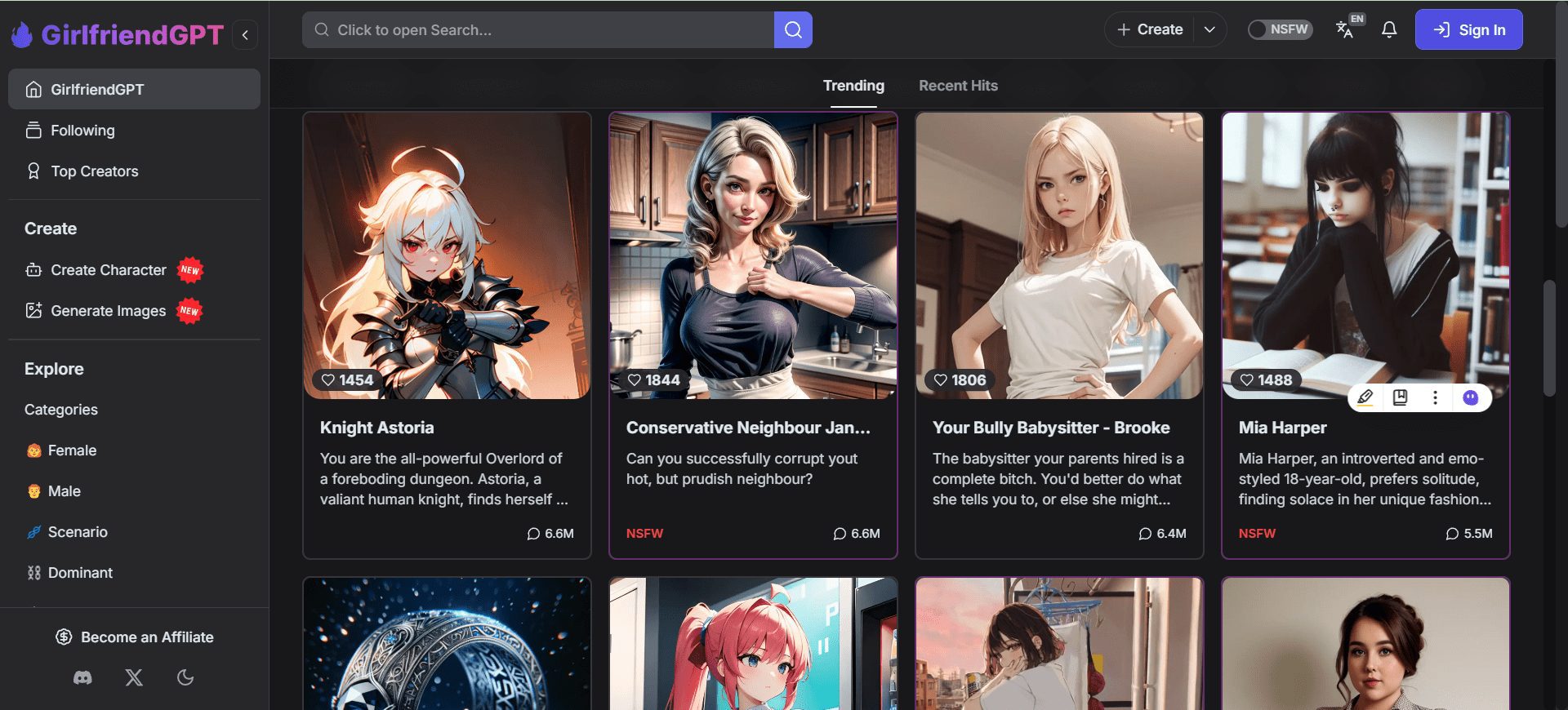Image resolution: width=1568 pixels, height=710 pixels.
Task: Open the Discord icon link
Action: 82,677
